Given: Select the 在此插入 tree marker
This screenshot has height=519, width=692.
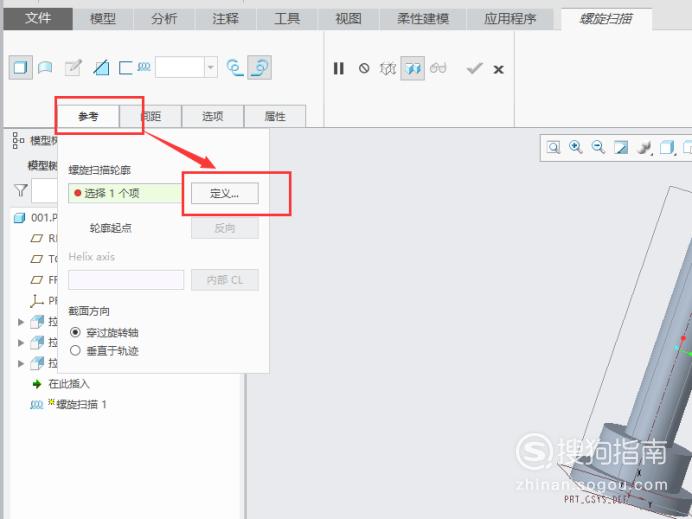Looking at the screenshot, I should [x=60, y=384].
